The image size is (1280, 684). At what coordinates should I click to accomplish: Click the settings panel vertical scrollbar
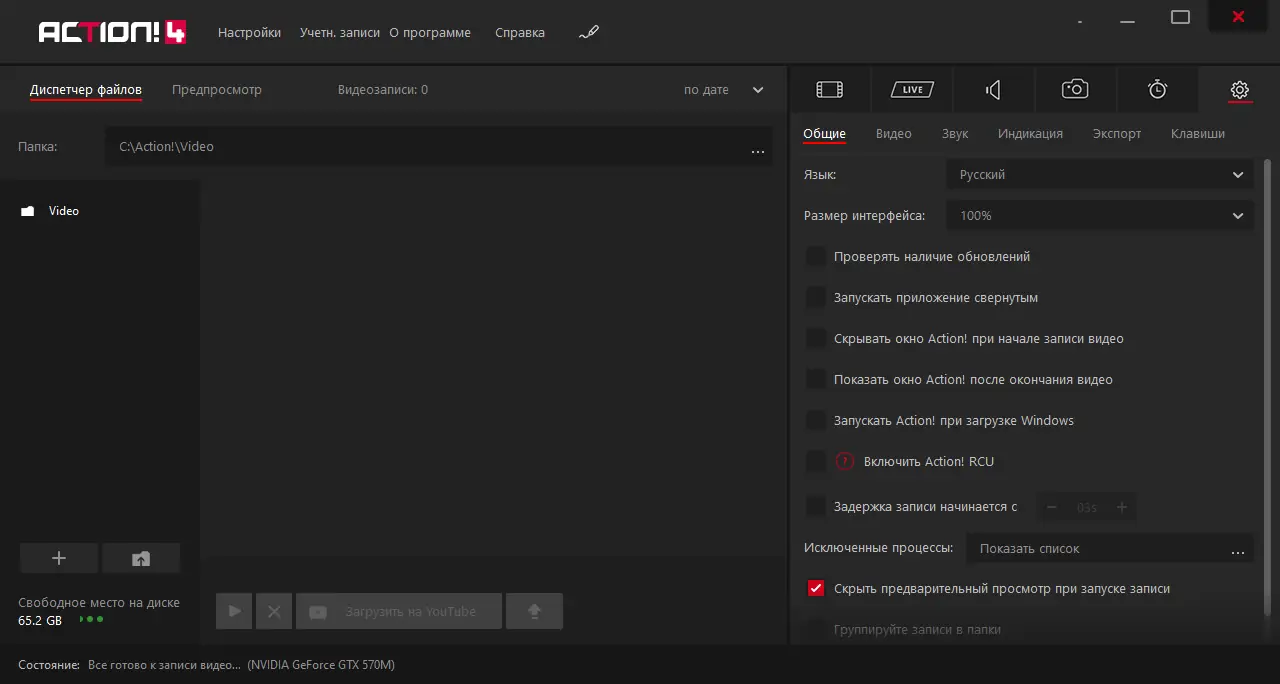pos(1268,388)
